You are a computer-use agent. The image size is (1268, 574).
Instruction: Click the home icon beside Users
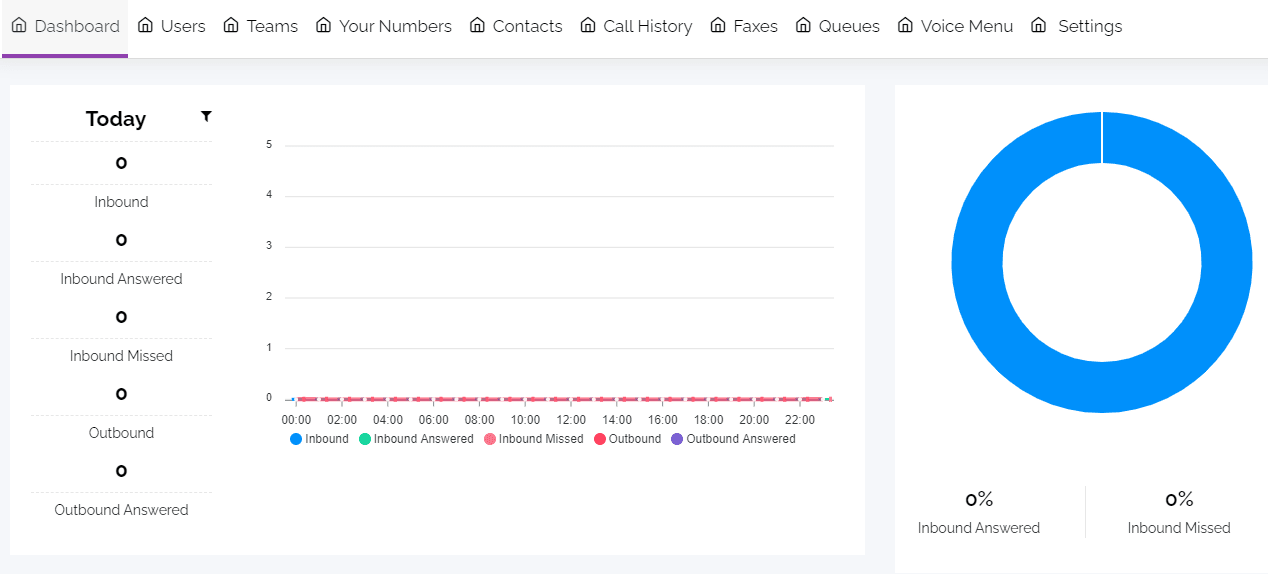pyautogui.click(x=146, y=25)
